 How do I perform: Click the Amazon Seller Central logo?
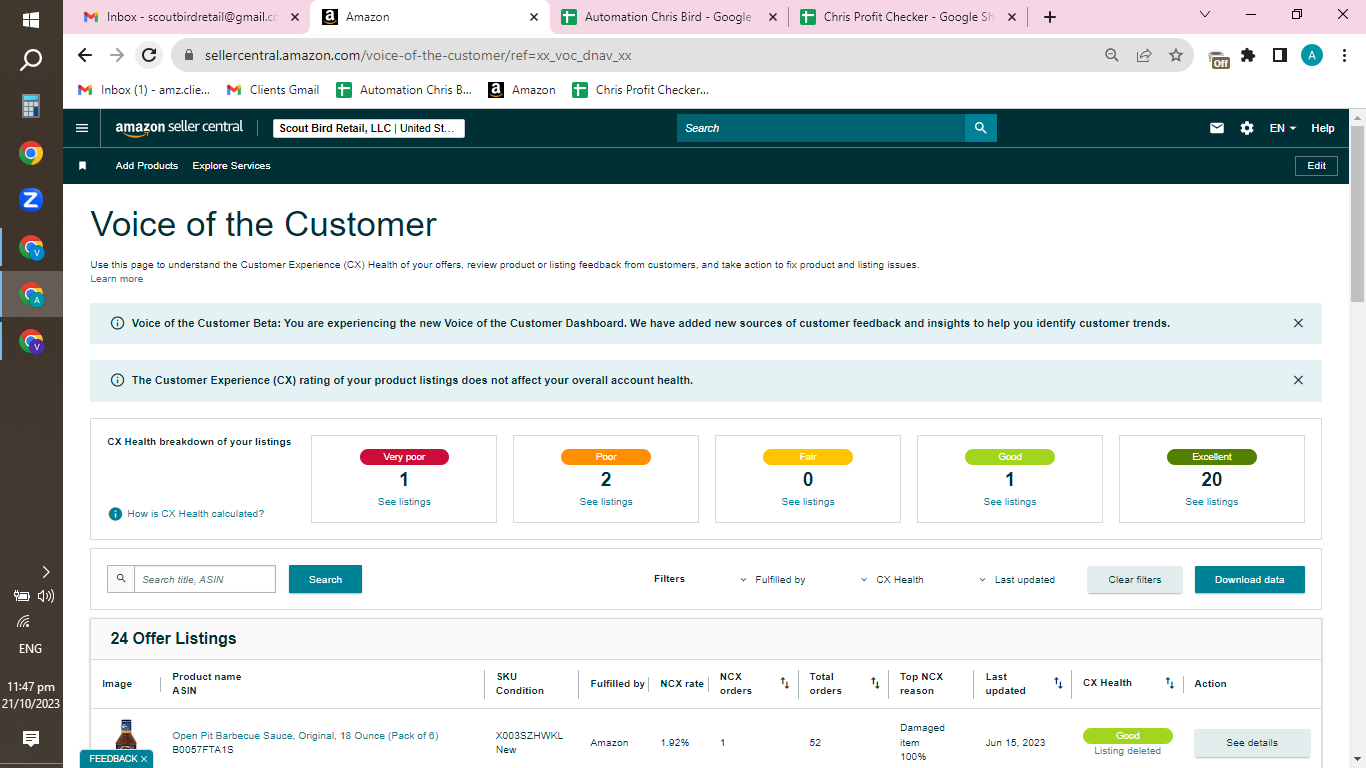179,128
